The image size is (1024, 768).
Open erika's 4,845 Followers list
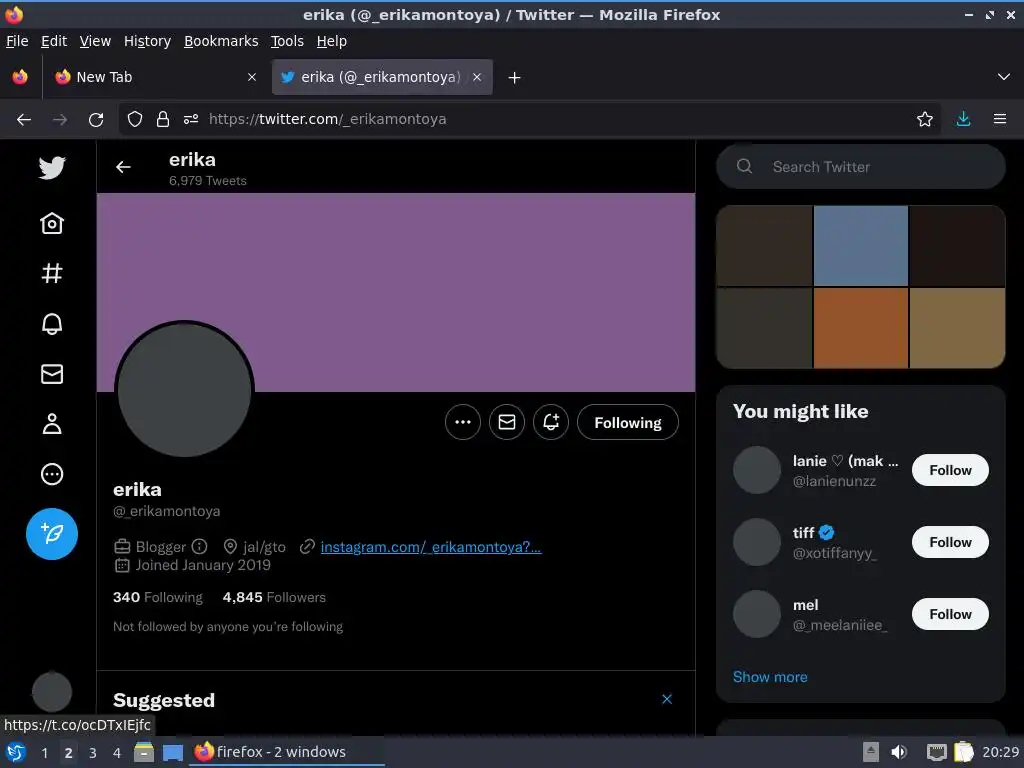click(274, 597)
